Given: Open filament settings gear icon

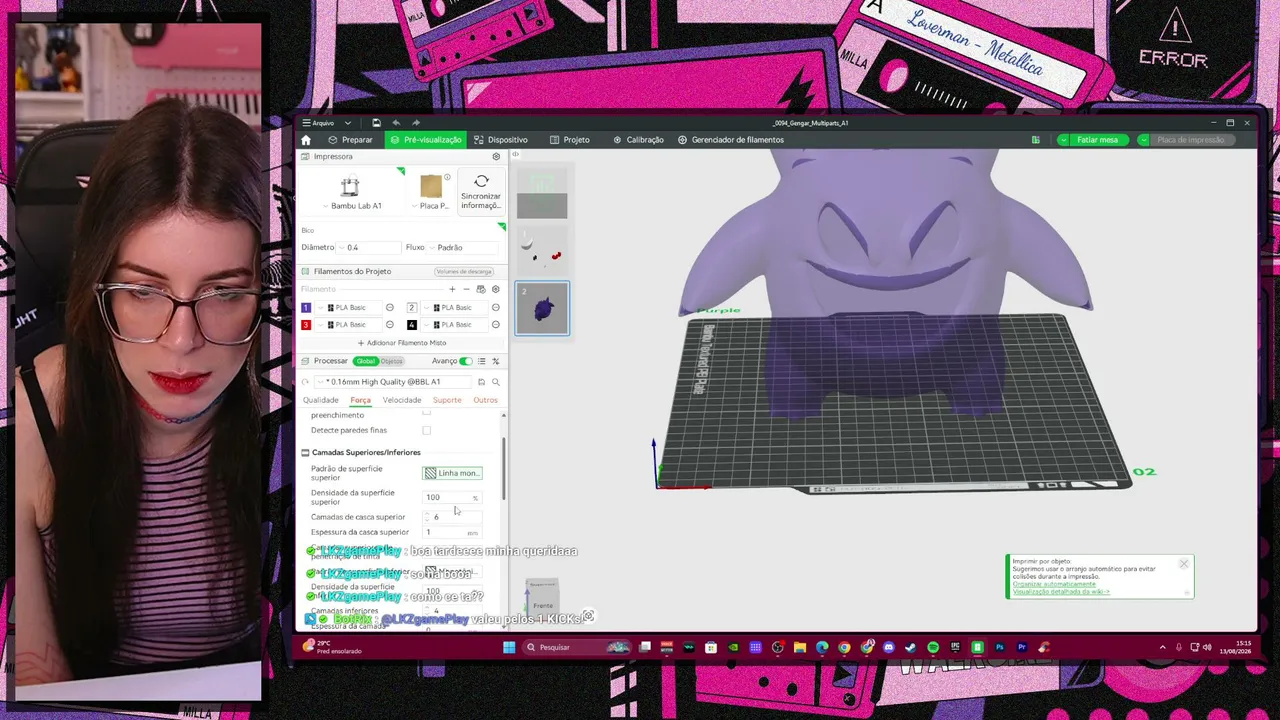Looking at the screenshot, I should point(495,289).
